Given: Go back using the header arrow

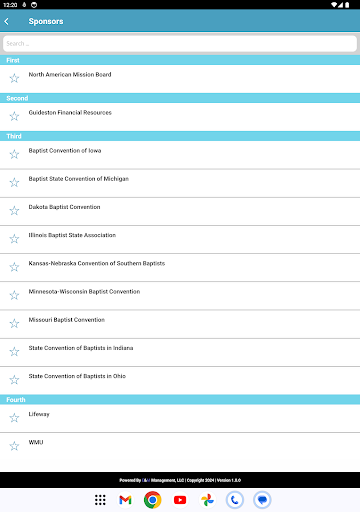Looking at the screenshot, I should [7, 21].
